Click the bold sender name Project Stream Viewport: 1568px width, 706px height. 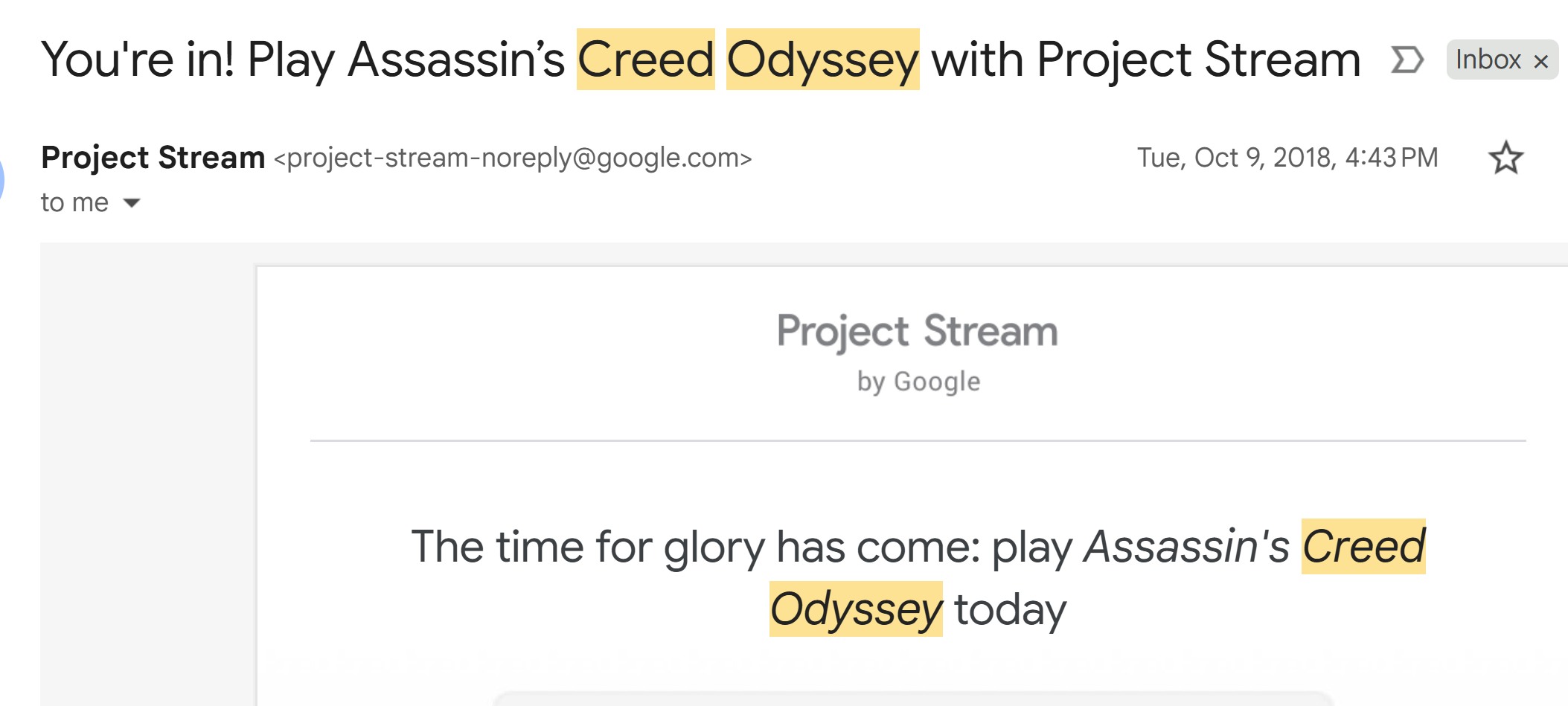coord(153,158)
